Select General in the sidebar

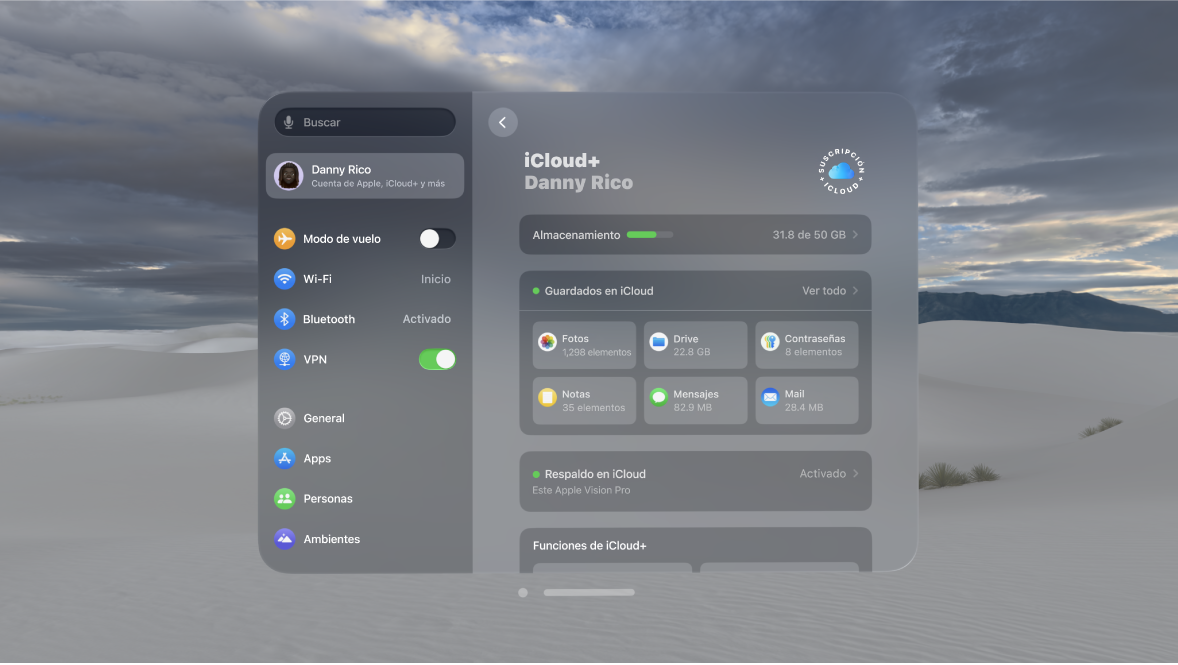(x=364, y=418)
